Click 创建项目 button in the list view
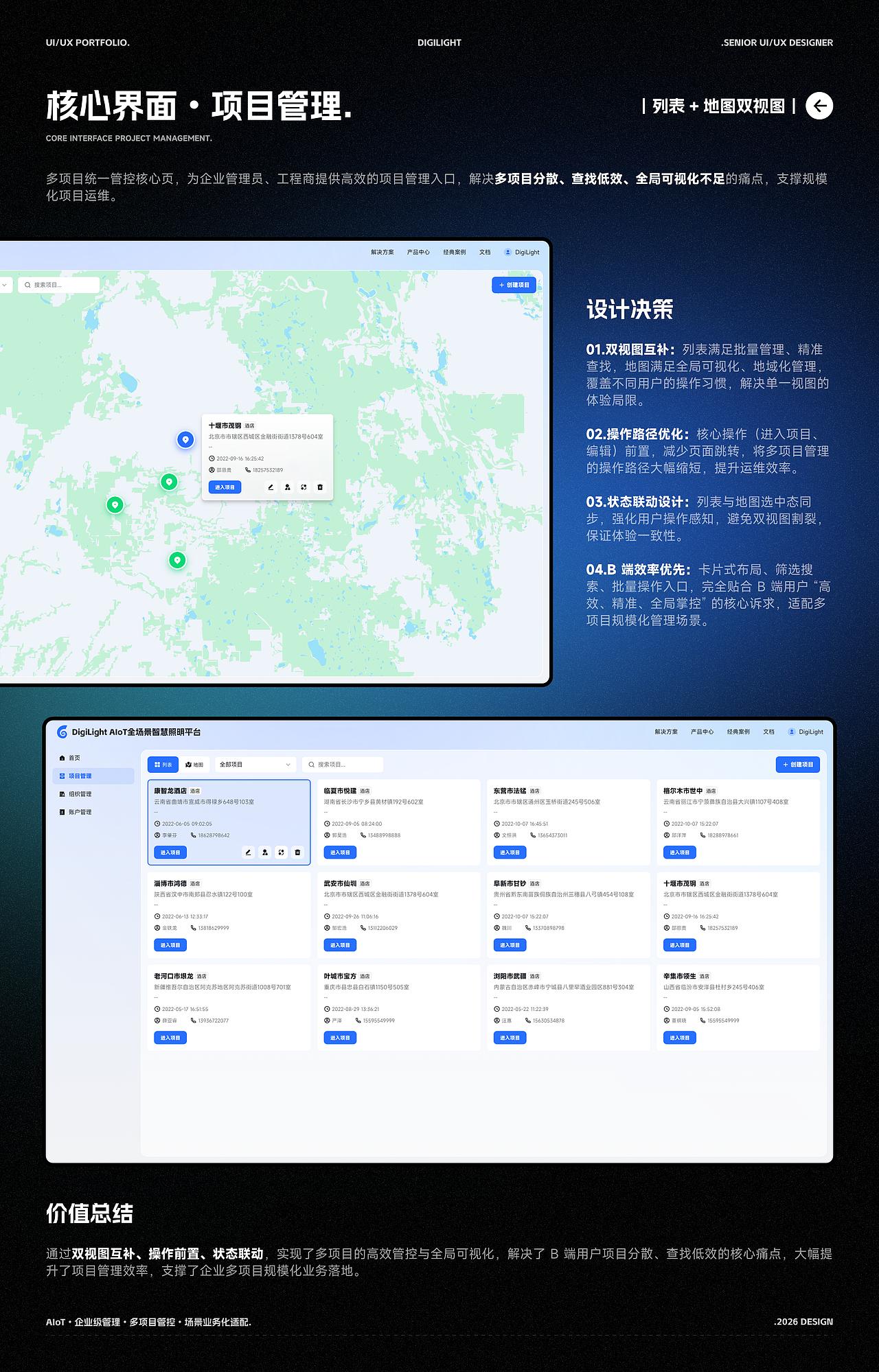Viewport: 879px width, 1372px height. pos(798,765)
